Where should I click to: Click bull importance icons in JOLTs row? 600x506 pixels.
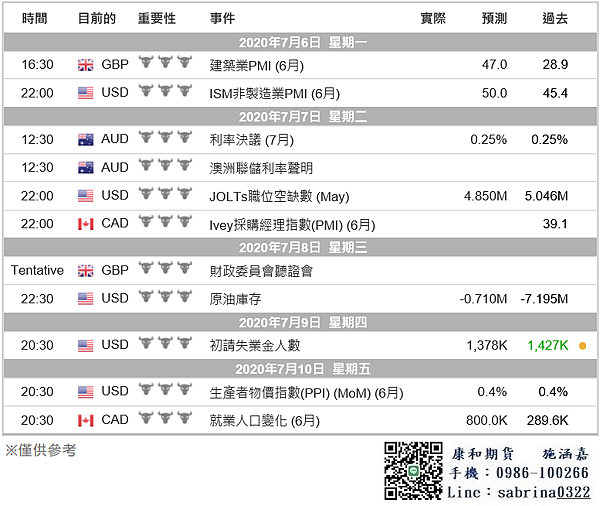pos(165,193)
